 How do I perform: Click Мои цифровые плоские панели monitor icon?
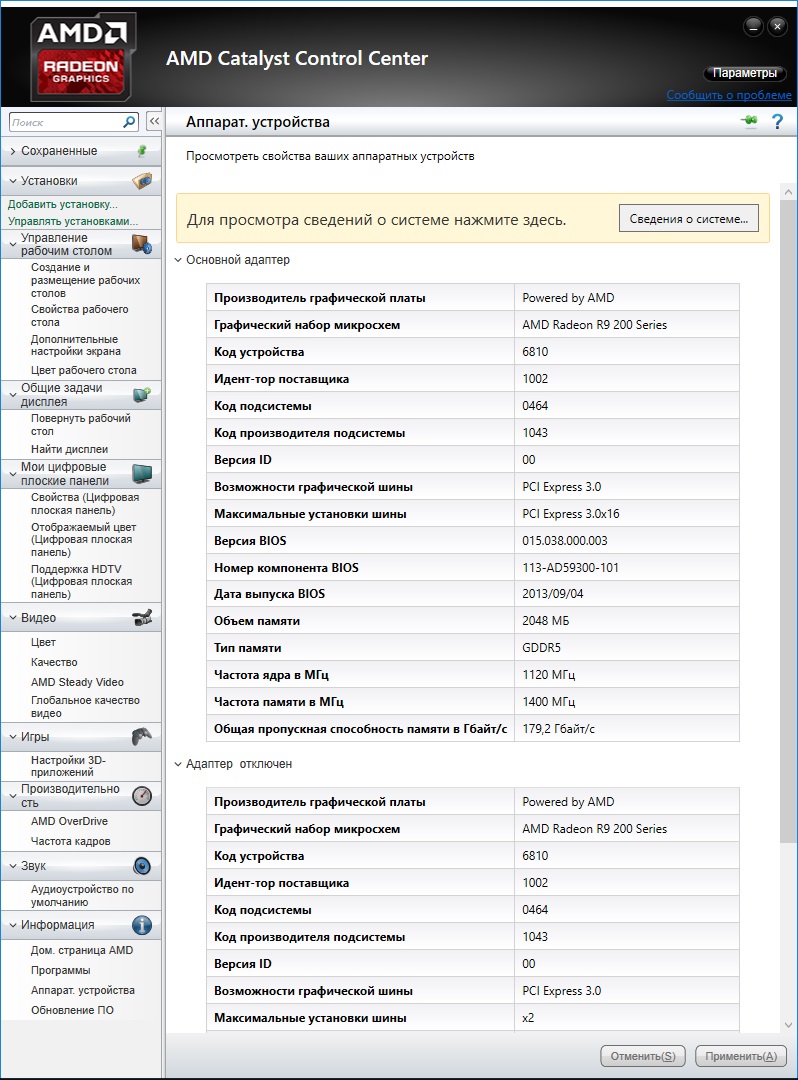tap(142, 473)
